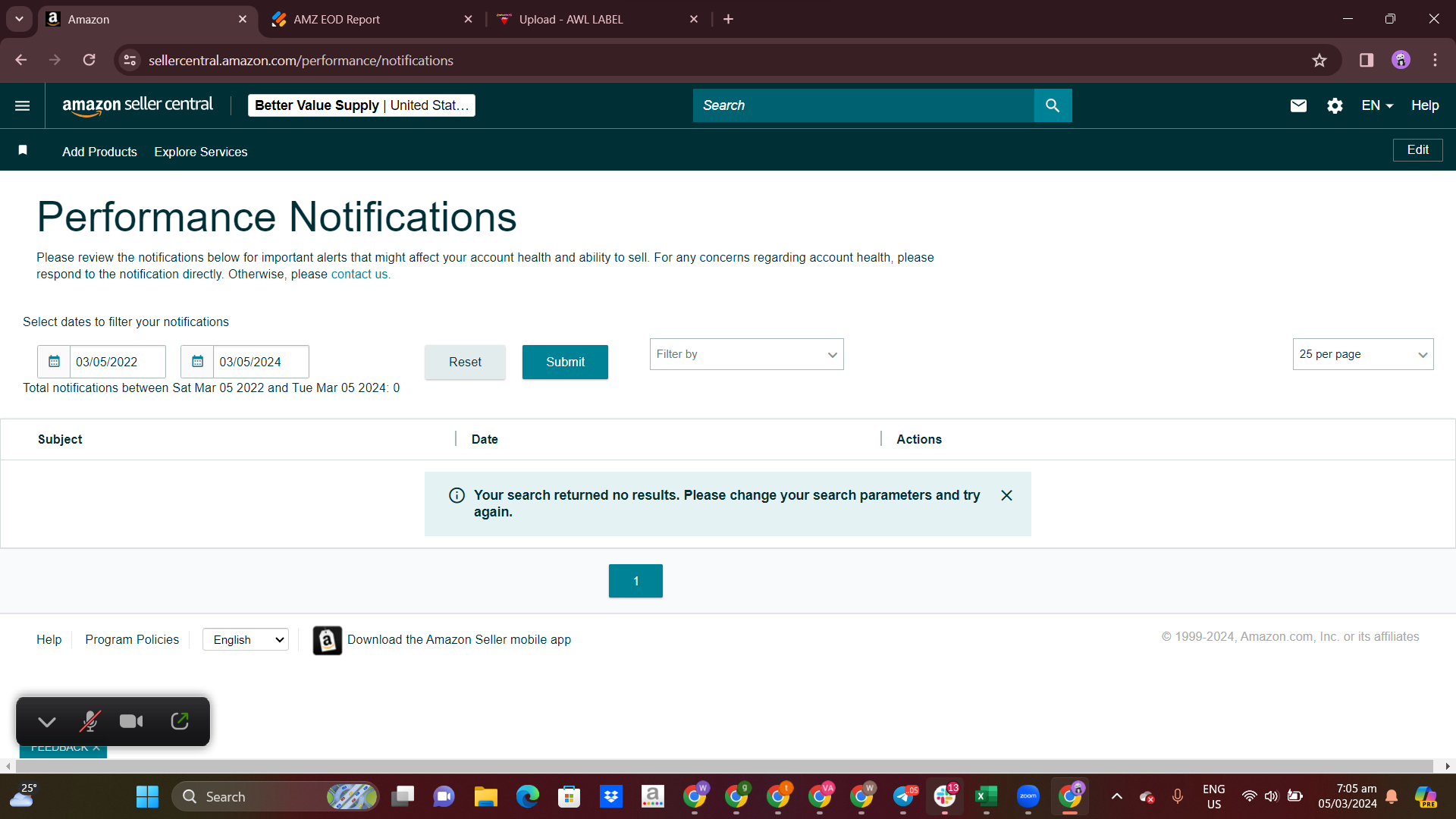Click Download the Amazon Seller mobile app
The image size is (1456, 819).
pos(459,639)
